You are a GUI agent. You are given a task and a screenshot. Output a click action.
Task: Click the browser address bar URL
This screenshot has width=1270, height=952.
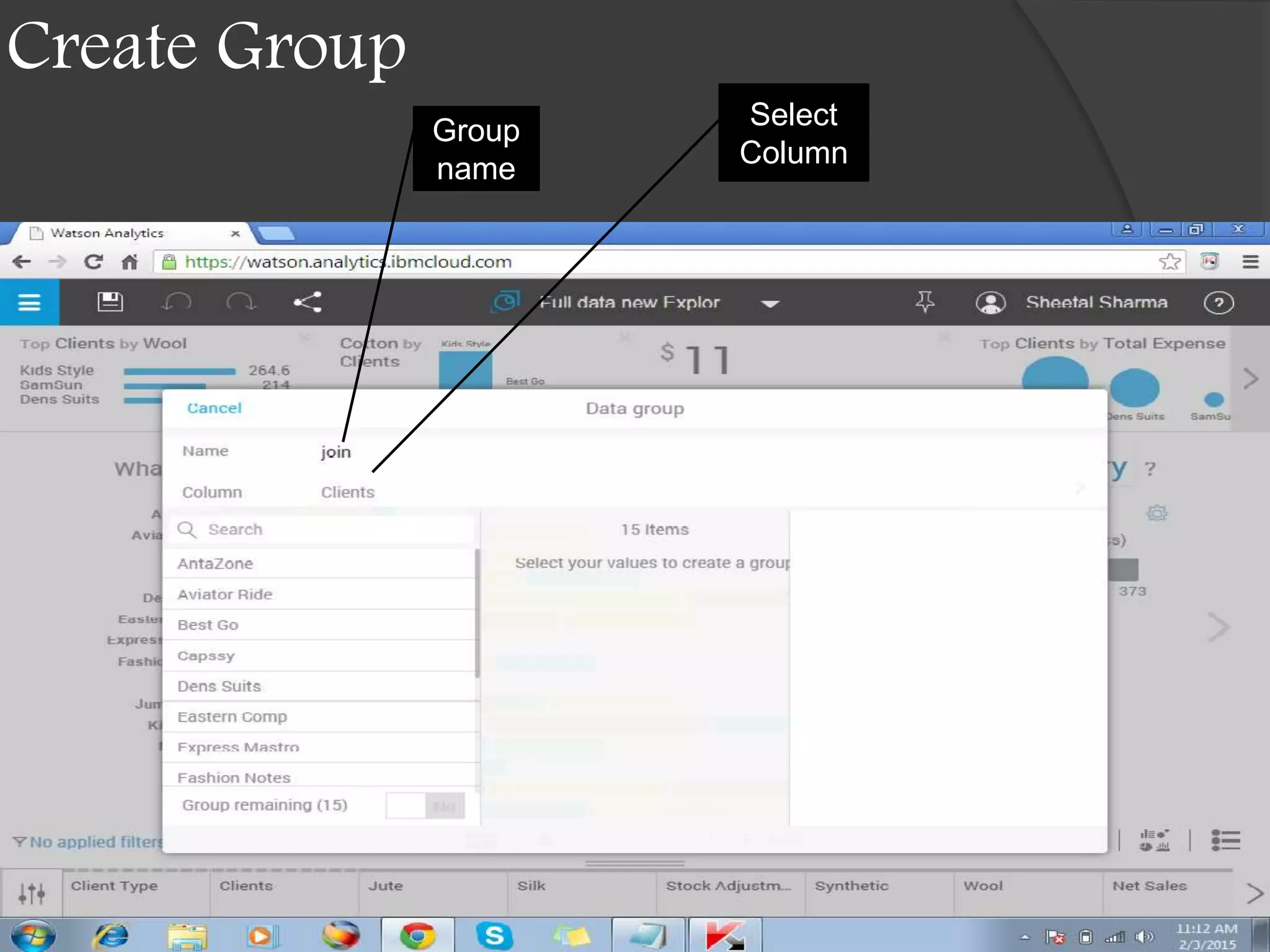[x=348, y=262]
